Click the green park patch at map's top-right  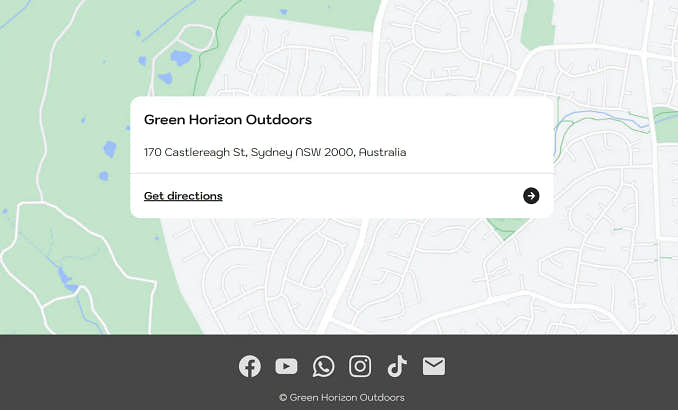pyautogui.click(x=537, y=20)
